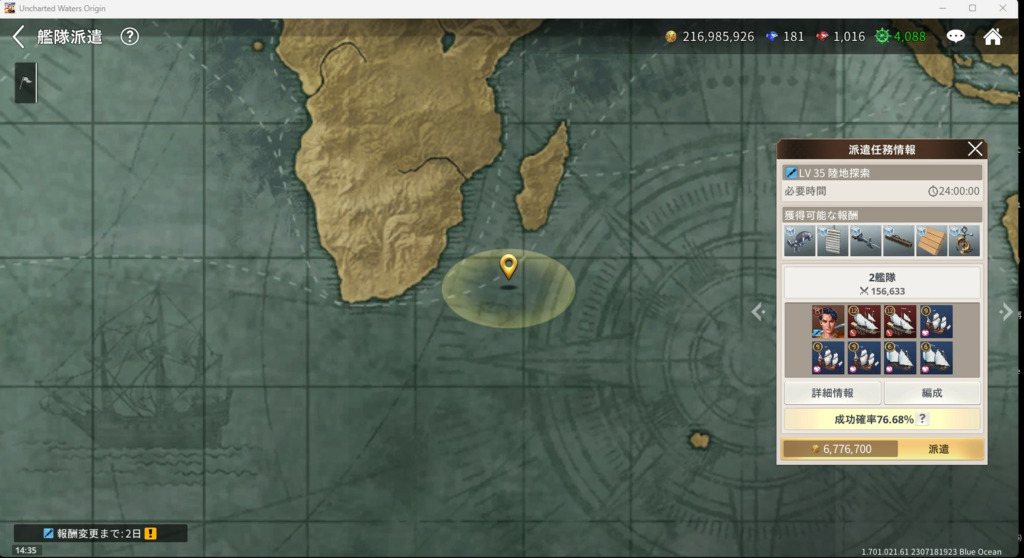Screen dimensions: 1024x558
Task: Click the 艦隊派遣 screen title
Action: [x=70, y=37]
